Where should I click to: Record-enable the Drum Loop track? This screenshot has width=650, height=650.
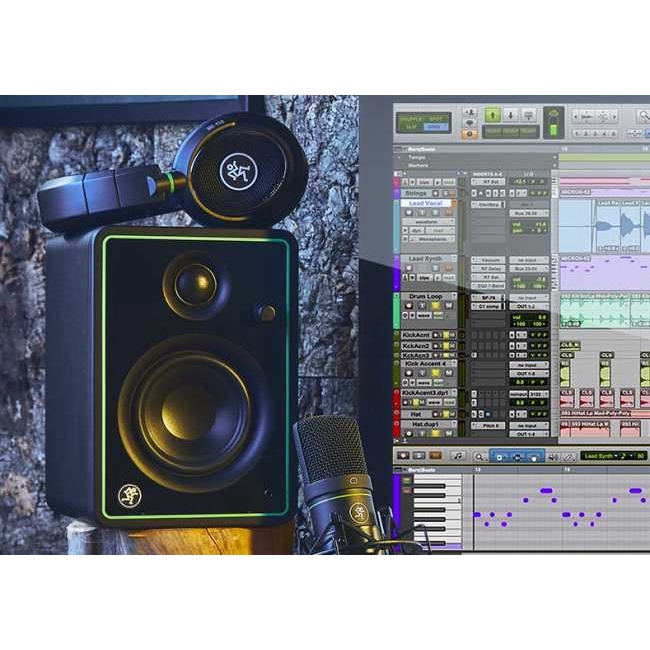[x=409, y=306]
